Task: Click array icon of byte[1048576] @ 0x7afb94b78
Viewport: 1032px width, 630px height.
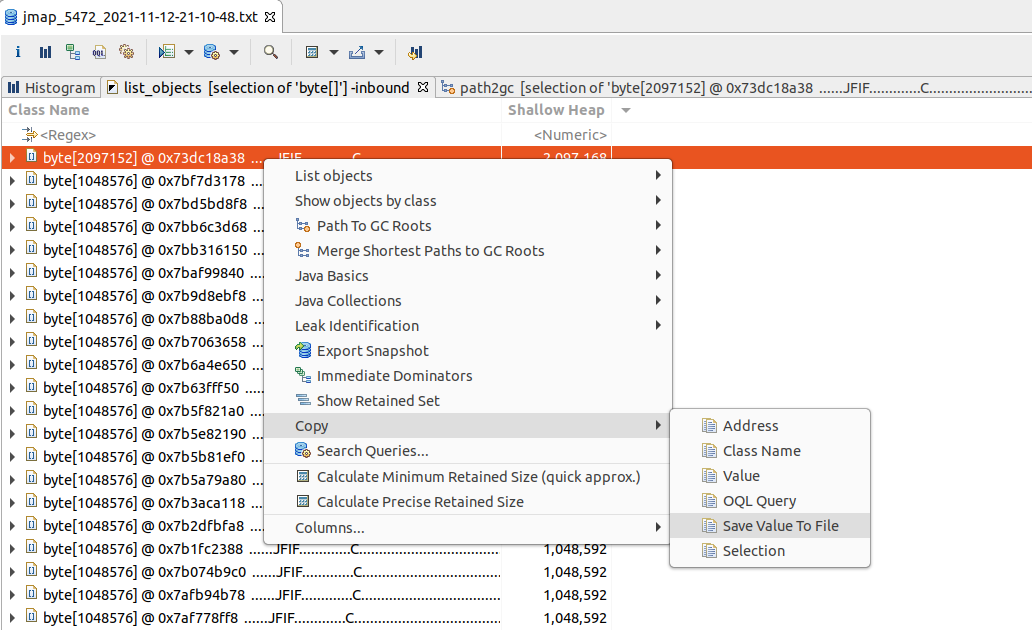Action: (x=31, y=594)
